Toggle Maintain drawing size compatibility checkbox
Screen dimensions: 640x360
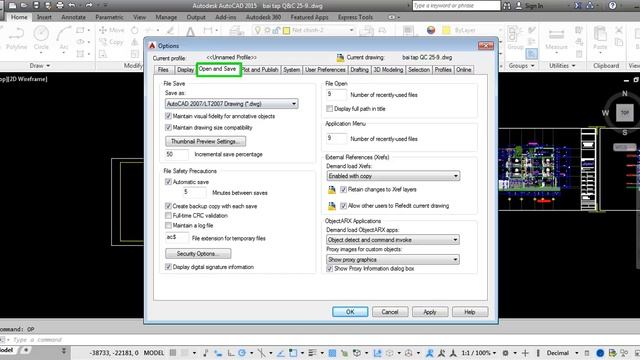[x=168, y=128]
